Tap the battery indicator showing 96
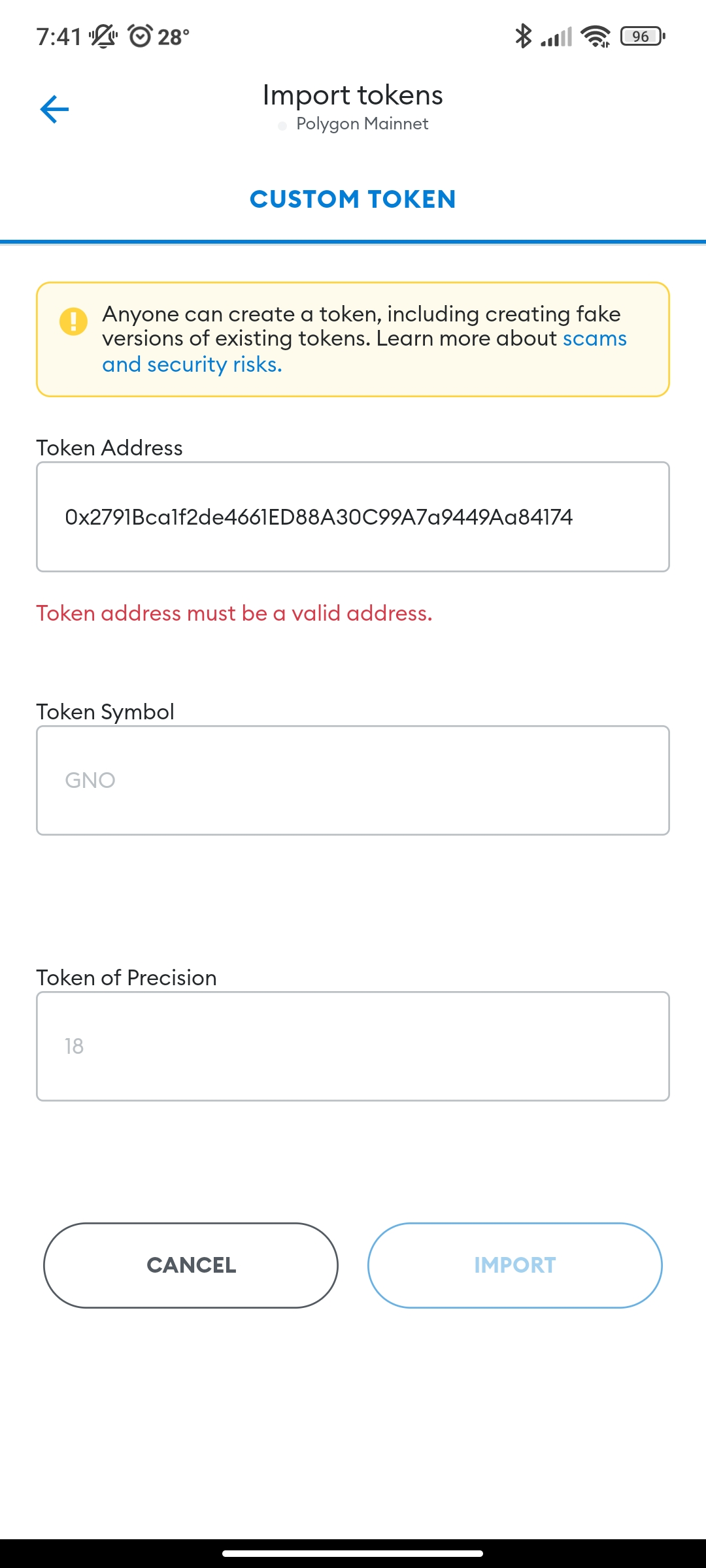 click(640, 36)
